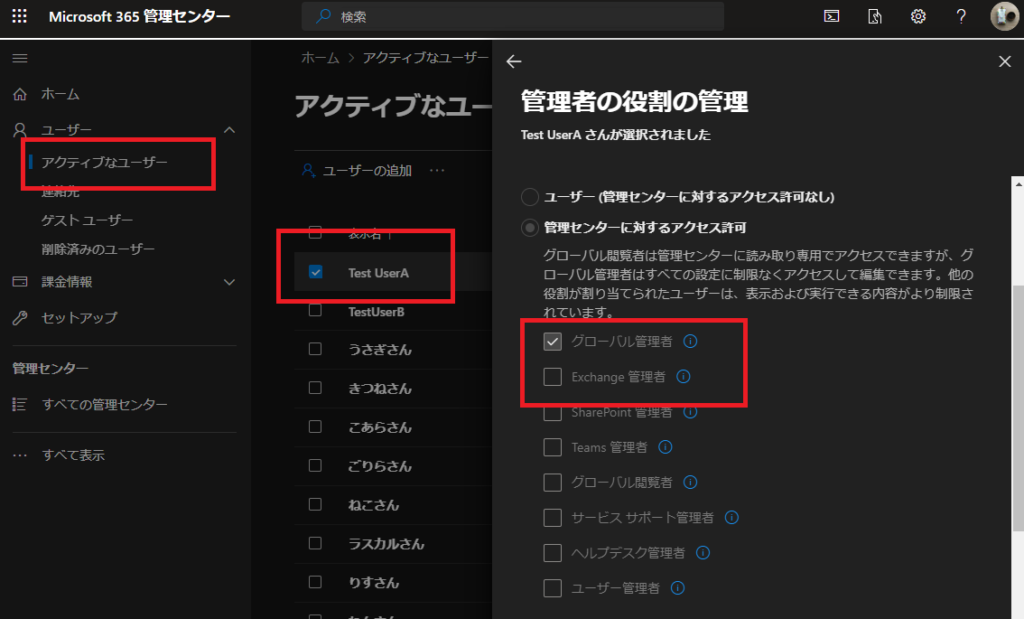1024x619 pixels.
Task: Select the ラスカルさん row checkbox
Action: 315,543
